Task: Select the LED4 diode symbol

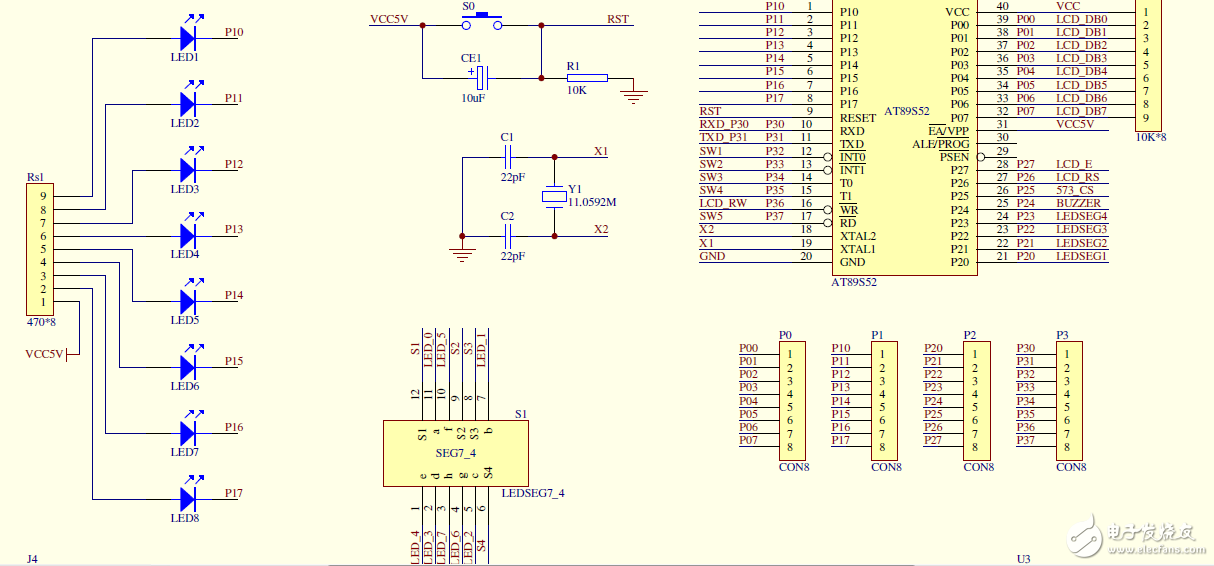Action: click(189, 234)
